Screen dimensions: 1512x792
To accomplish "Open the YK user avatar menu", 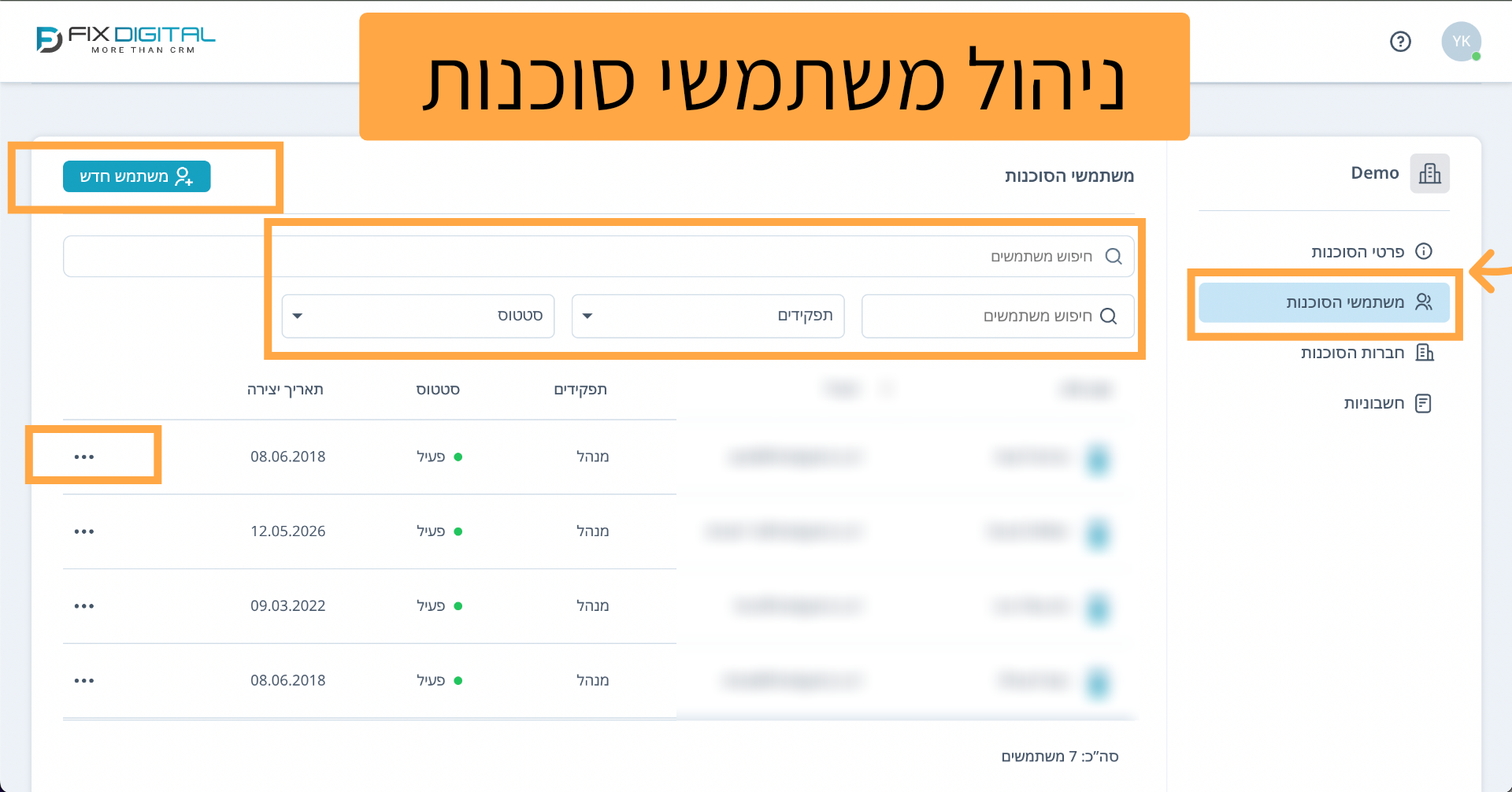I will [1461, 42].
